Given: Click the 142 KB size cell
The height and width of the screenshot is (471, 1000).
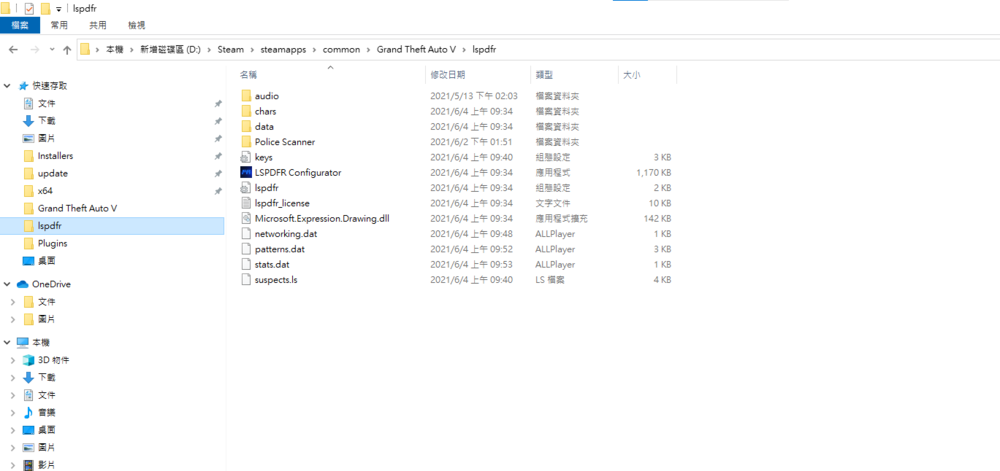Looking at the screenshot, I should coord(657,219).
